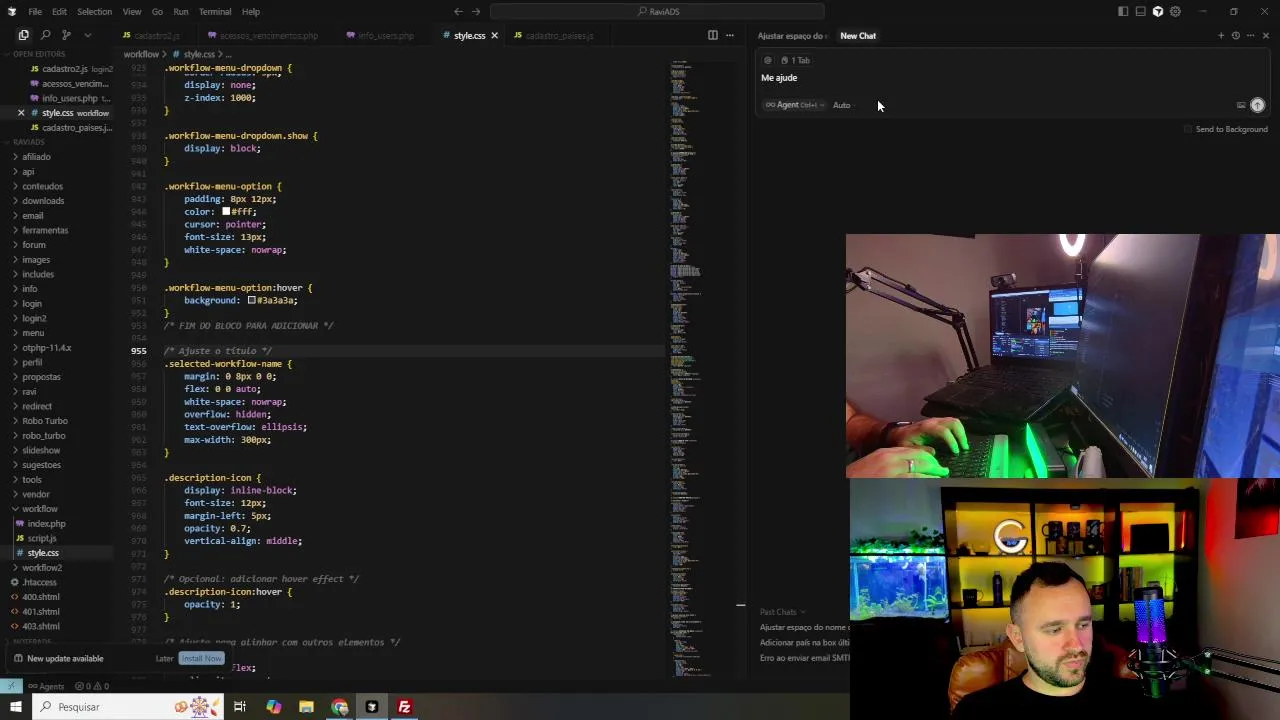Open the Agent mode dropdown
This screenshot has height=720, width=1280.
click(795, 105)
